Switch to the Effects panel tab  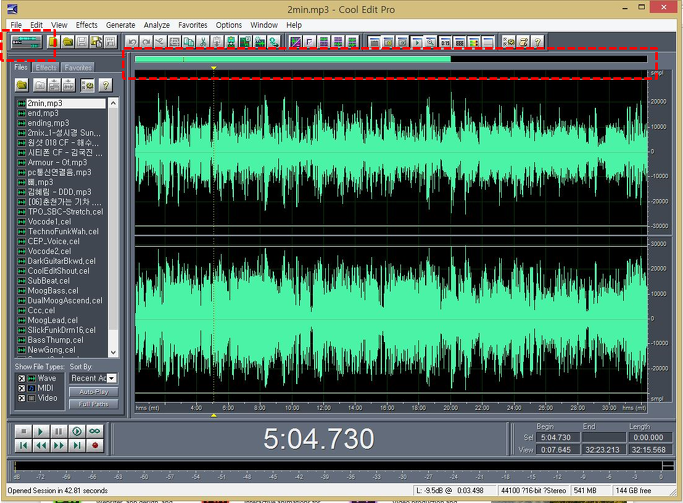click(46, 68)
